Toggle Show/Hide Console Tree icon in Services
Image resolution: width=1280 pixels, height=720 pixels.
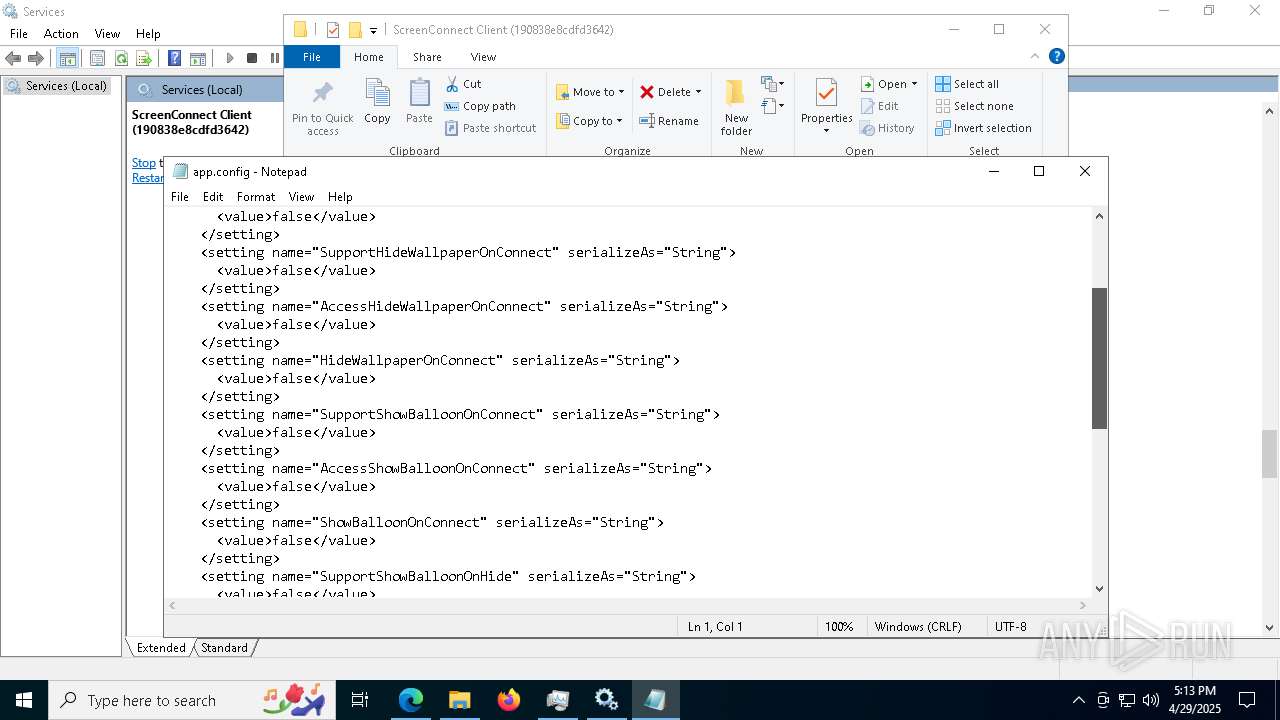(67, 58)
